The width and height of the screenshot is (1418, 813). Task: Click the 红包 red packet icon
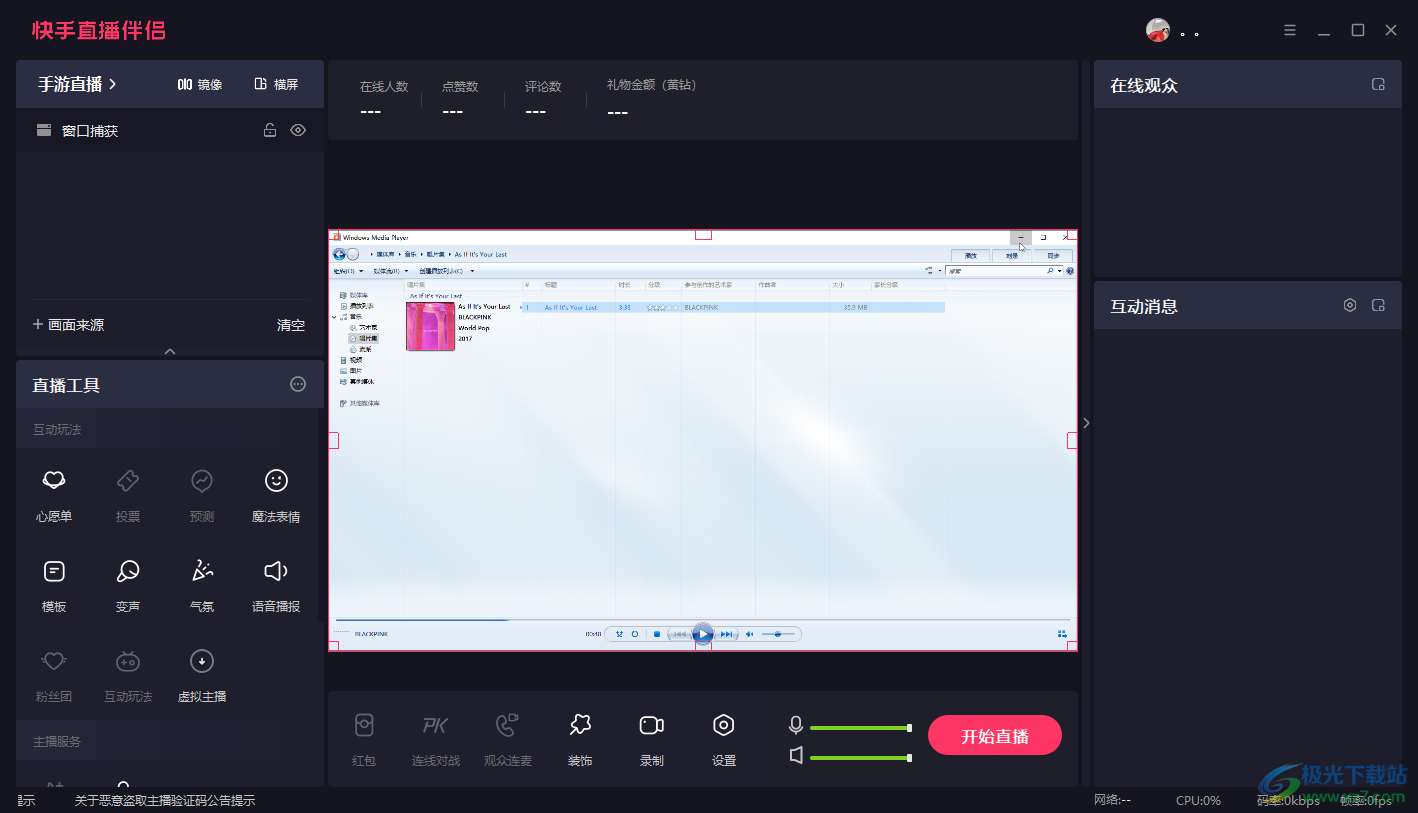364,726
